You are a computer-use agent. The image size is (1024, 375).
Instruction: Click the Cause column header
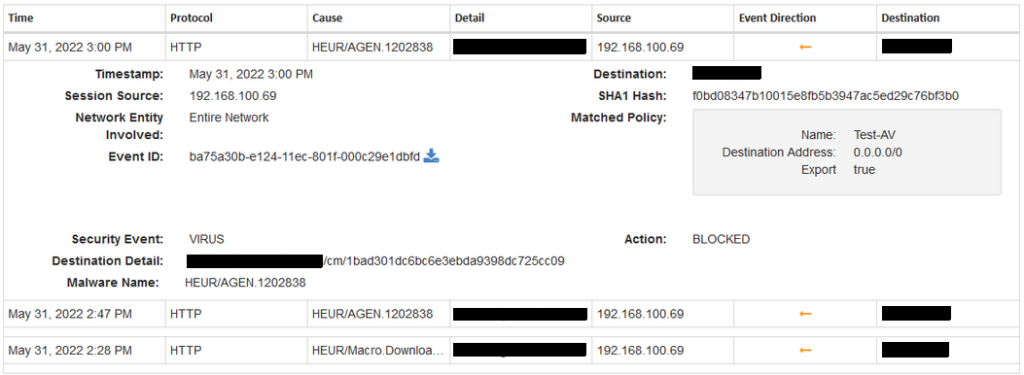(327, 18)
